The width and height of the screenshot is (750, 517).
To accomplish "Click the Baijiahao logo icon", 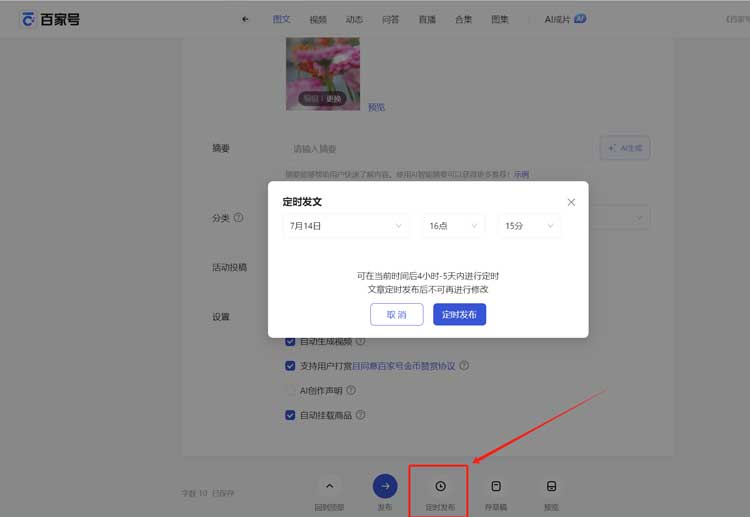I will (x=28, y=19).
